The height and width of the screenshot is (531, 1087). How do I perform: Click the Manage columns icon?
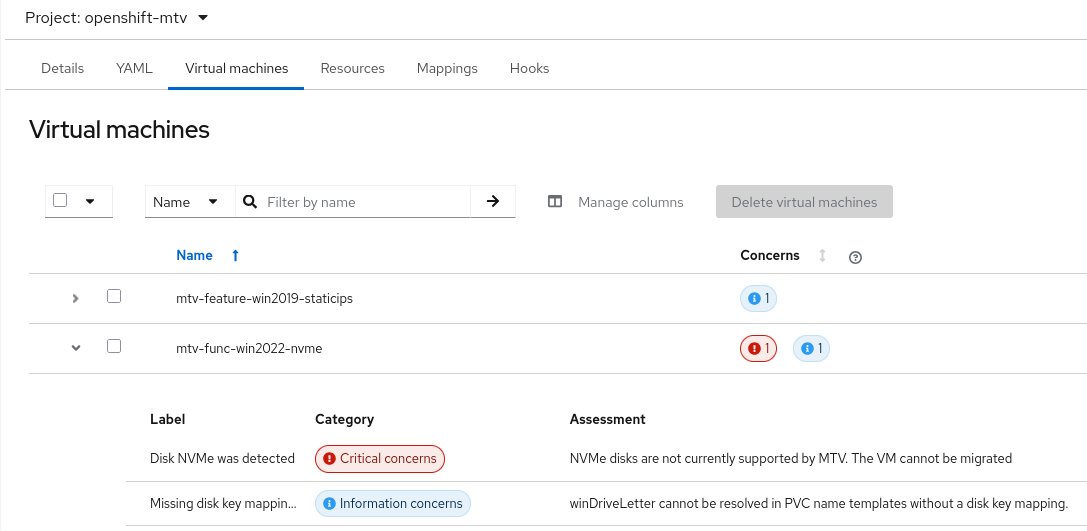[x=555, y=202]
